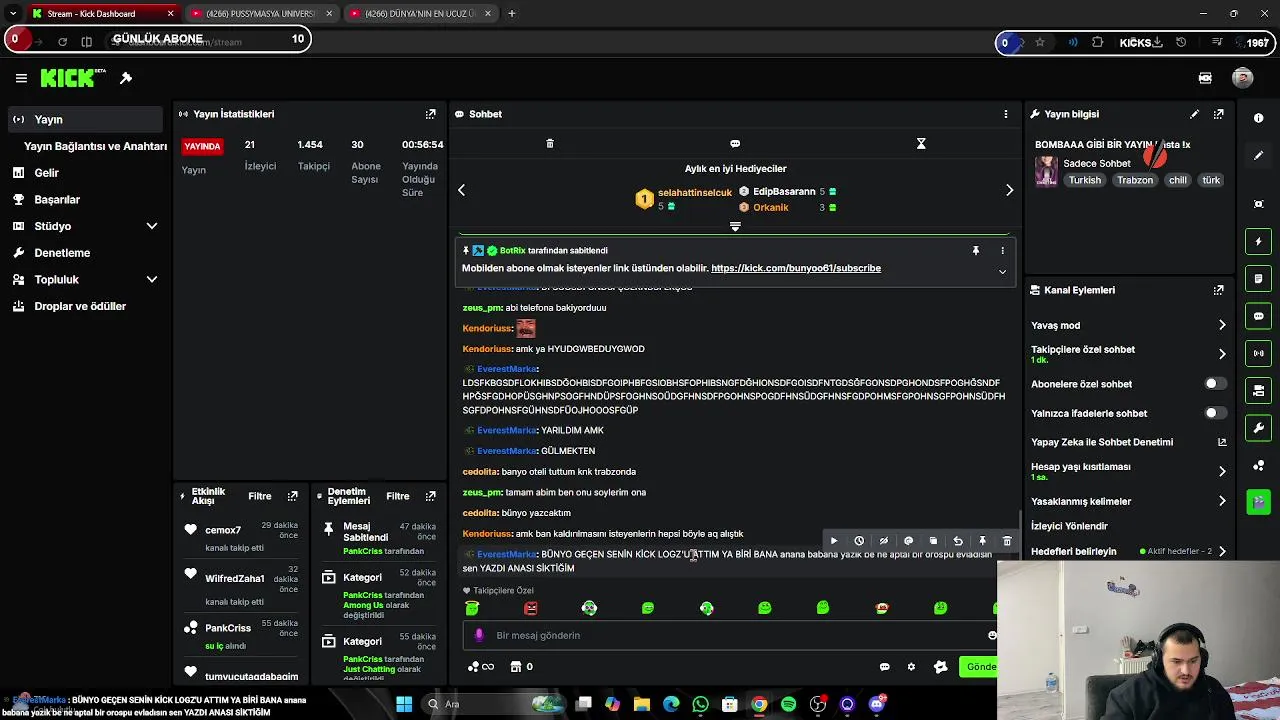Expand Hedefleri belirleyin goals
This screenshot has height=720, width=1280.
(1222, 551)
